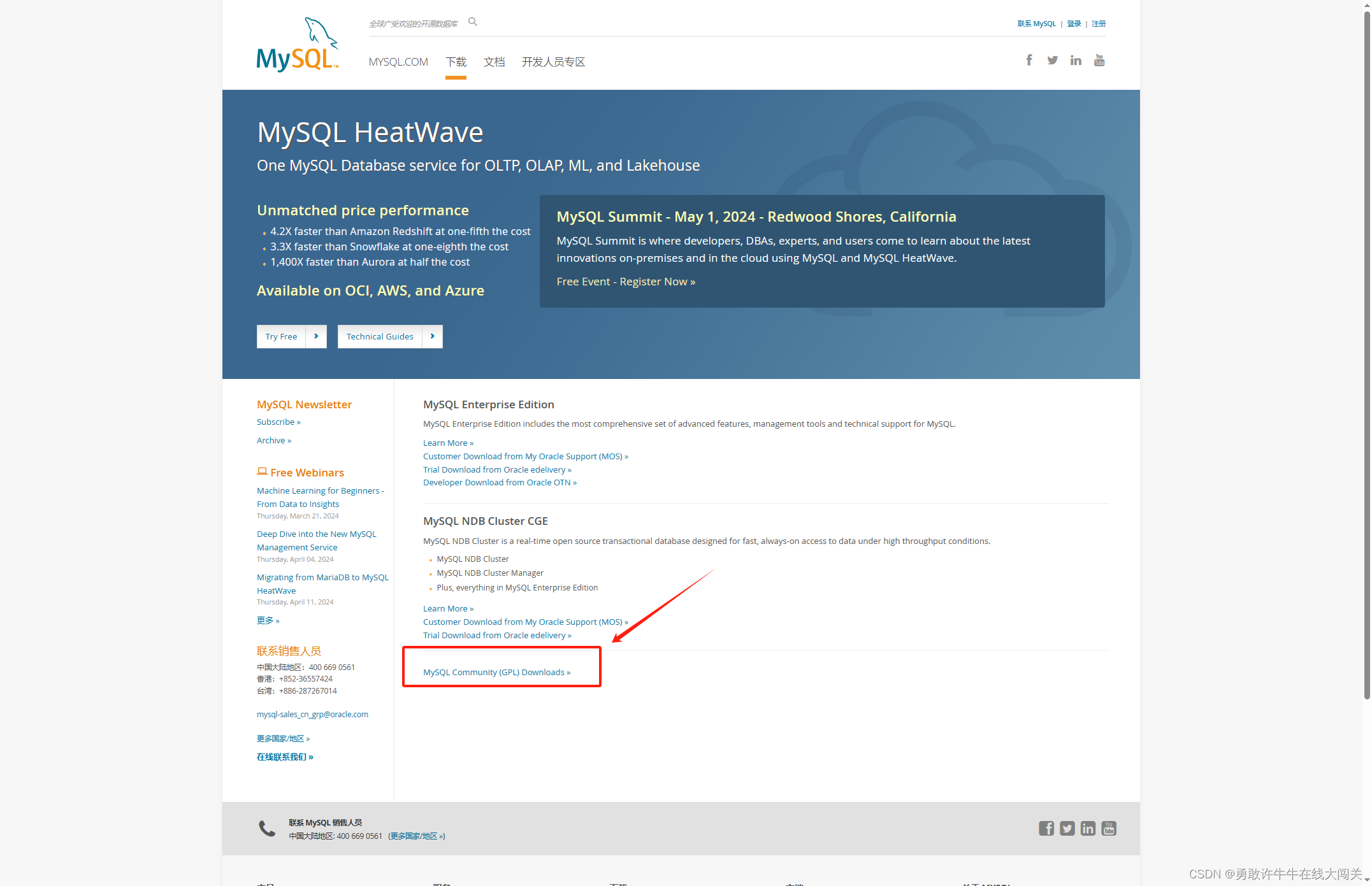Click the MySQL dolphin logo
This screenshot has height=886, width=1372.
pos(298,45)
